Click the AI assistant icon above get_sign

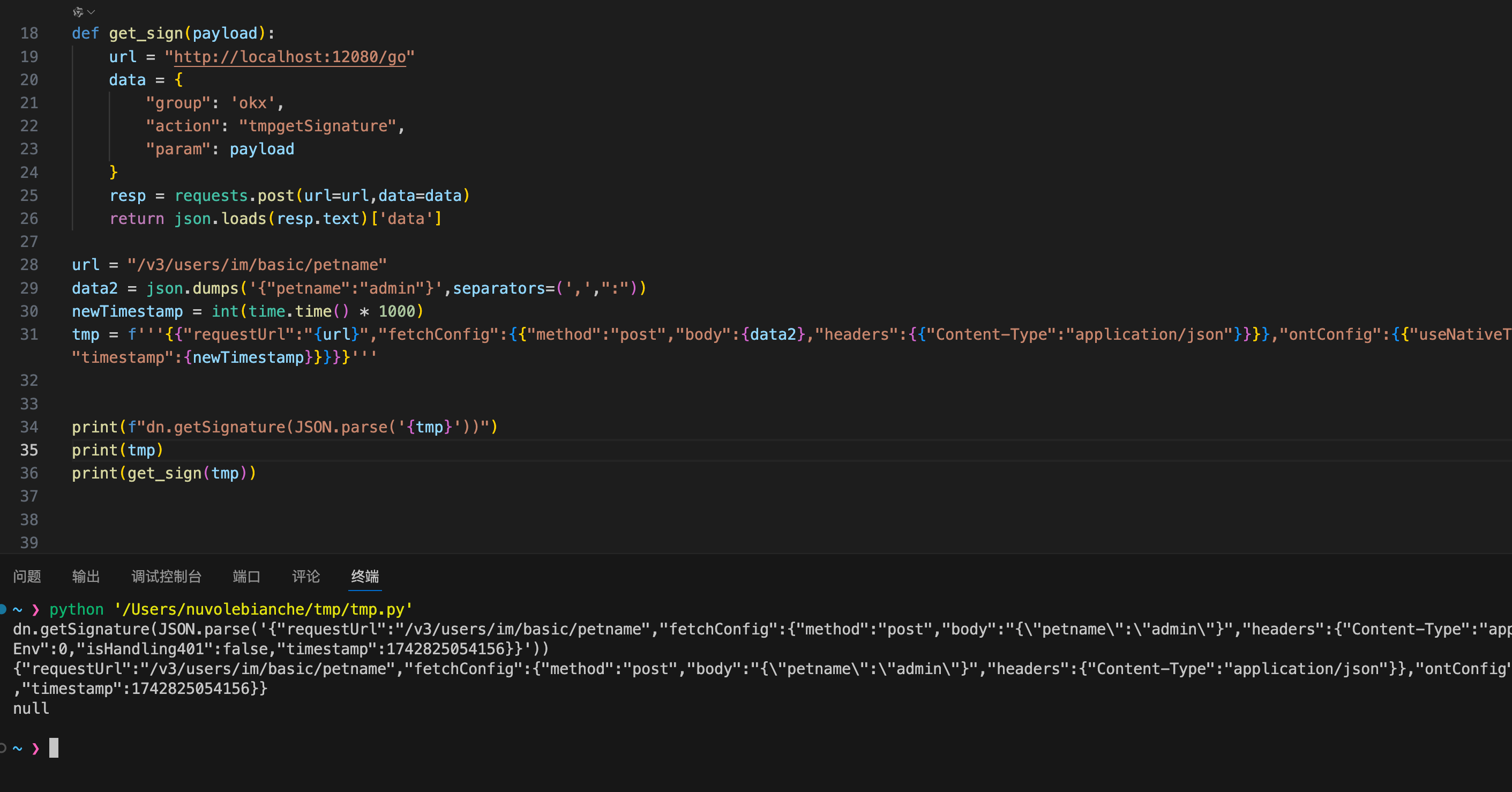click(78, 12)
